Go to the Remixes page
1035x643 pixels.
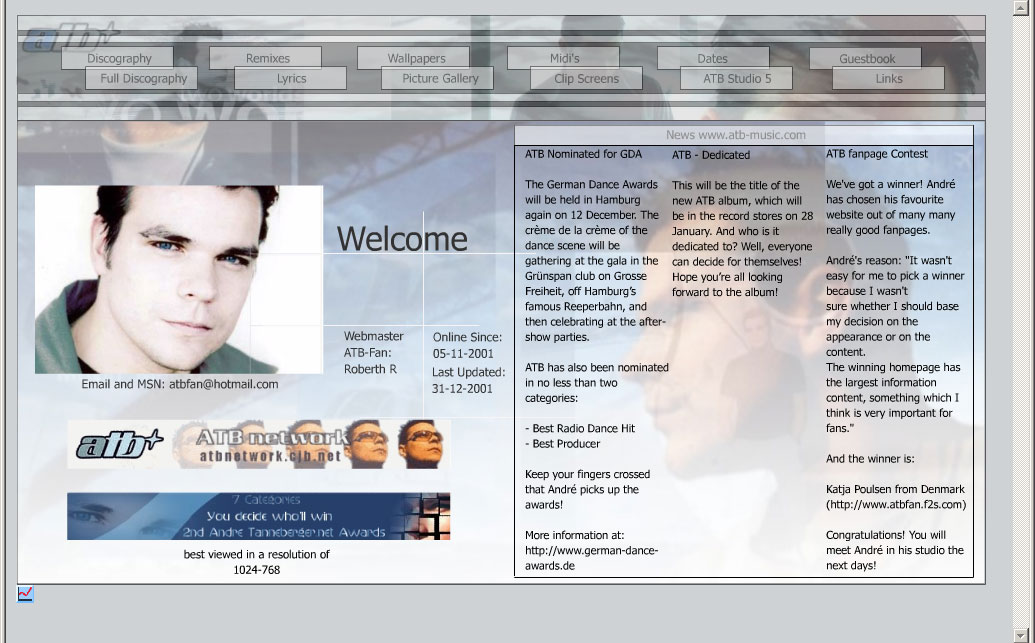tap(267, 59)
